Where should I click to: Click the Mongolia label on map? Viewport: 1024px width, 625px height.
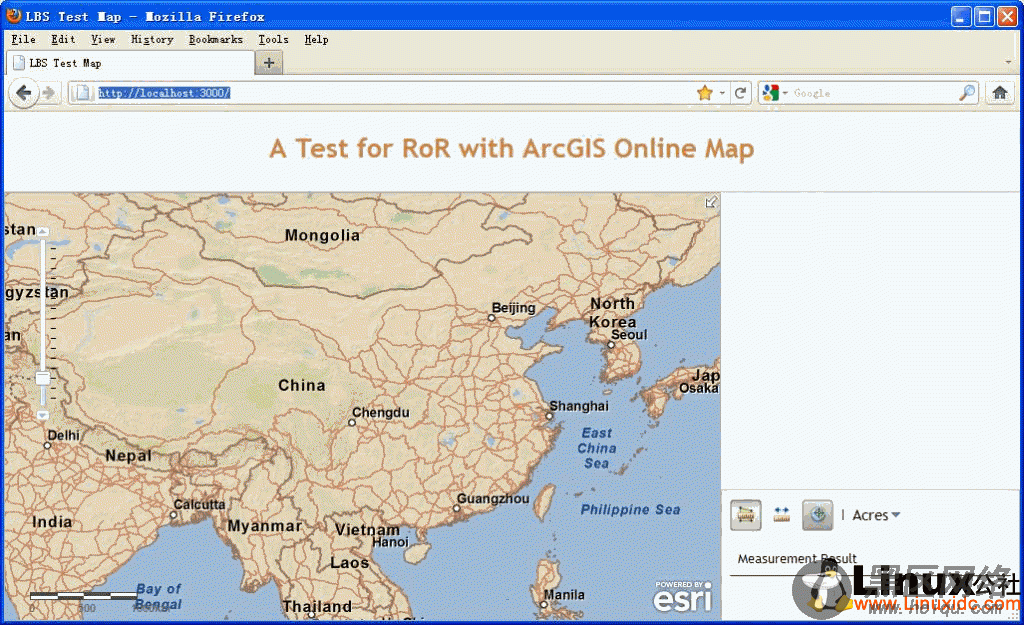coord(322,235)
